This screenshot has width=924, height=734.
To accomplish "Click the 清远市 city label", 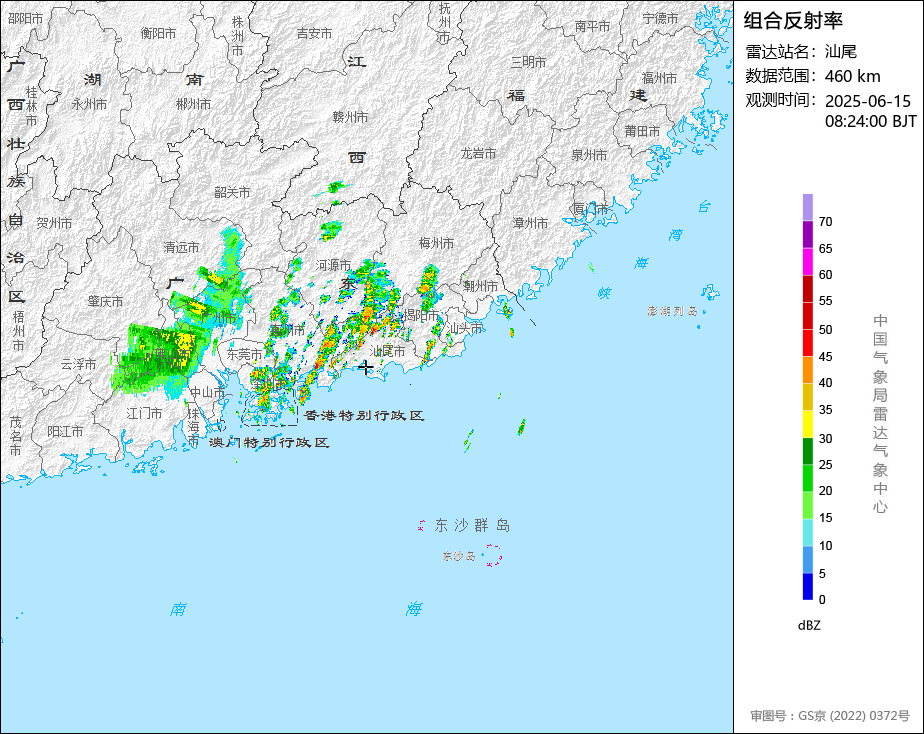I will coord(182,247).
